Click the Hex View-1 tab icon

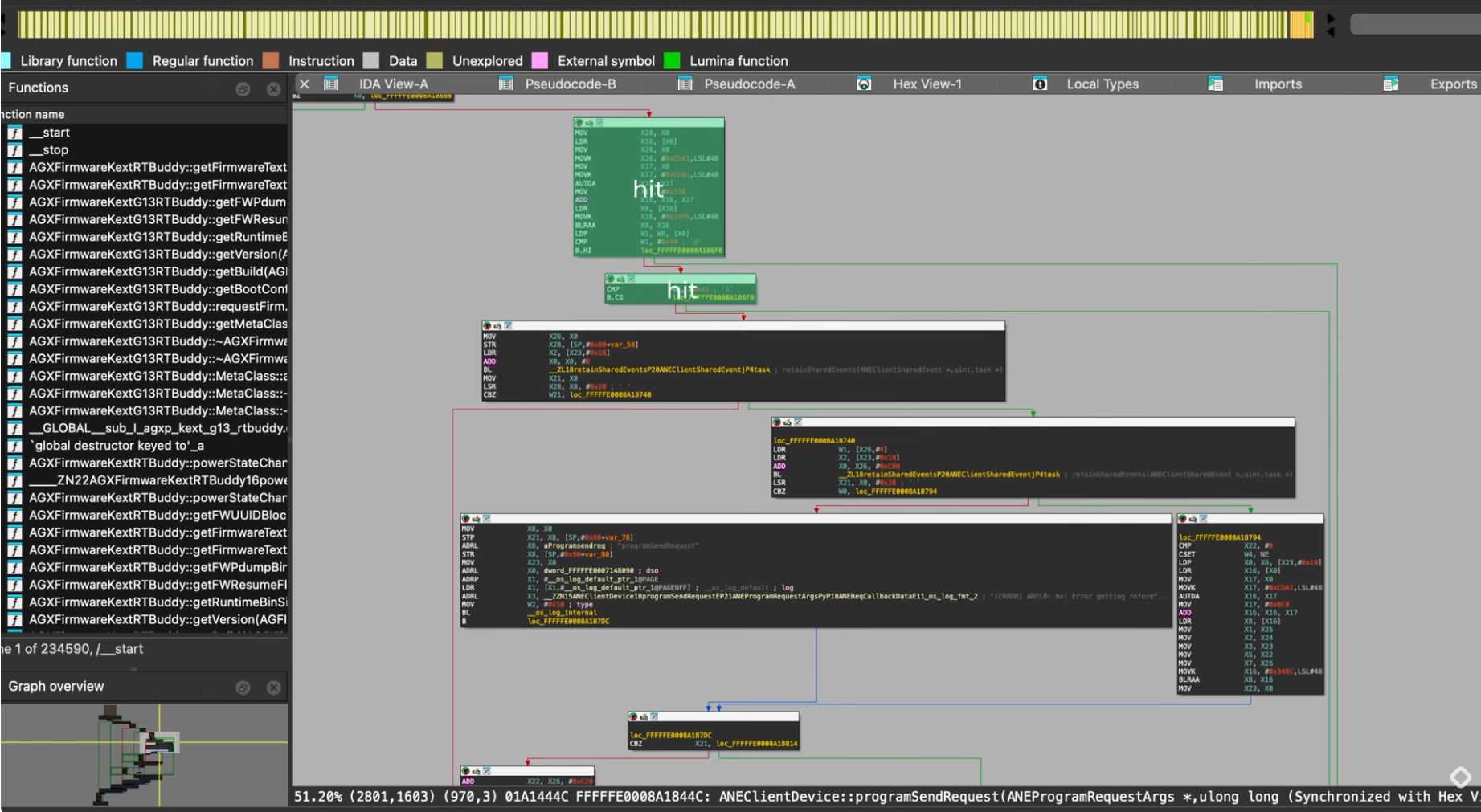pyautogui.click(x=864, y=84)
